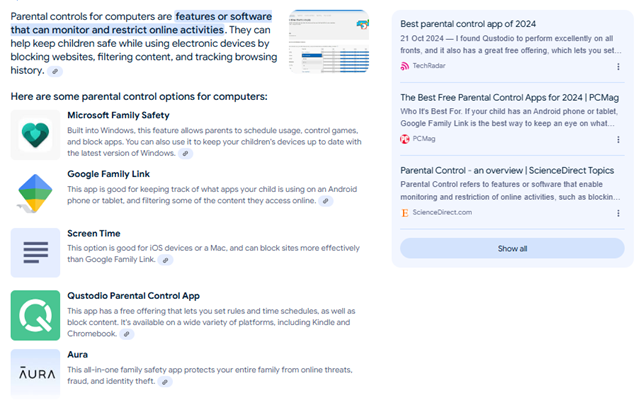
Task: Click the ScienceDirect.com source name
Action: 442,212
